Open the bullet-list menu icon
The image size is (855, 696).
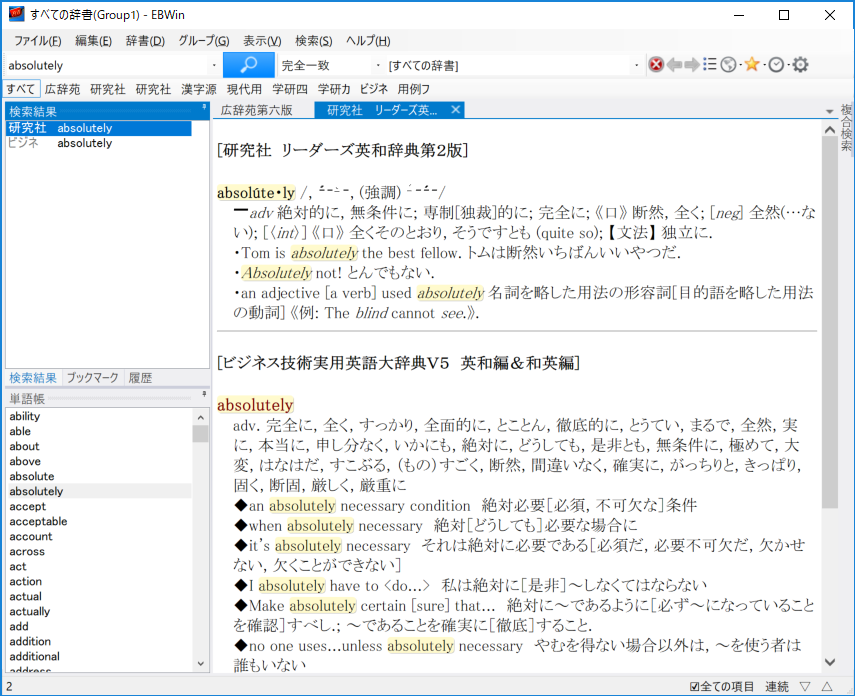(709, 65)
